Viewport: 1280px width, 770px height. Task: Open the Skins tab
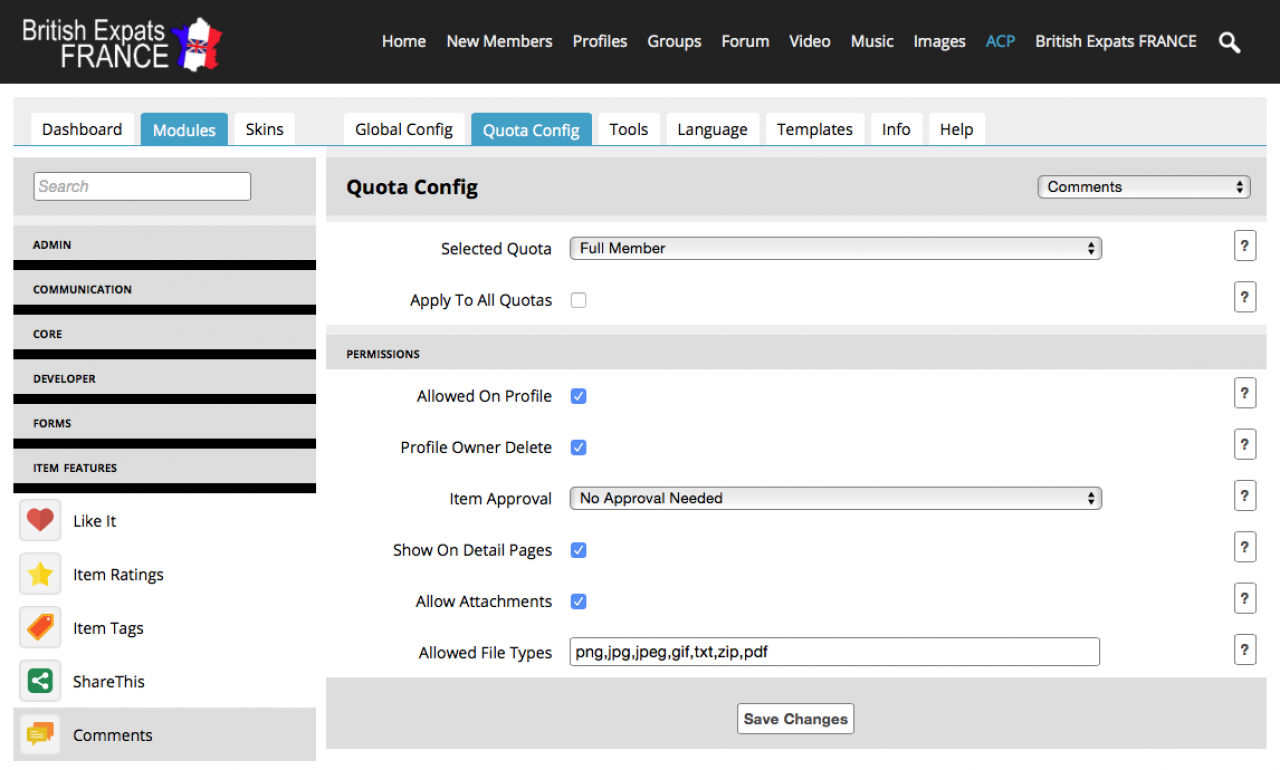click(264, 130)
